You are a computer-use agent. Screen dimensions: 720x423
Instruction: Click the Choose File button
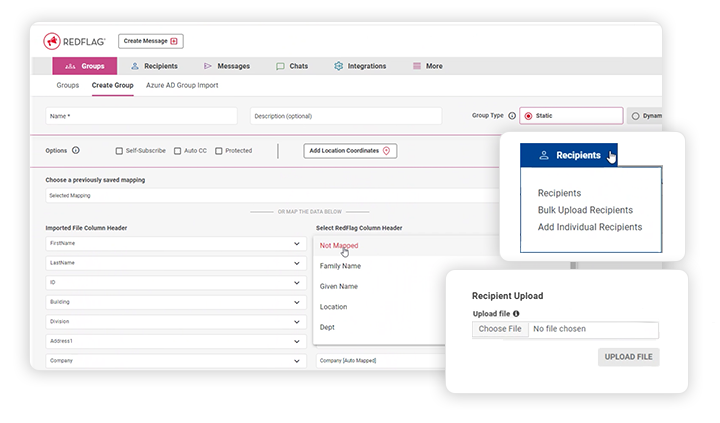(500, 329)
